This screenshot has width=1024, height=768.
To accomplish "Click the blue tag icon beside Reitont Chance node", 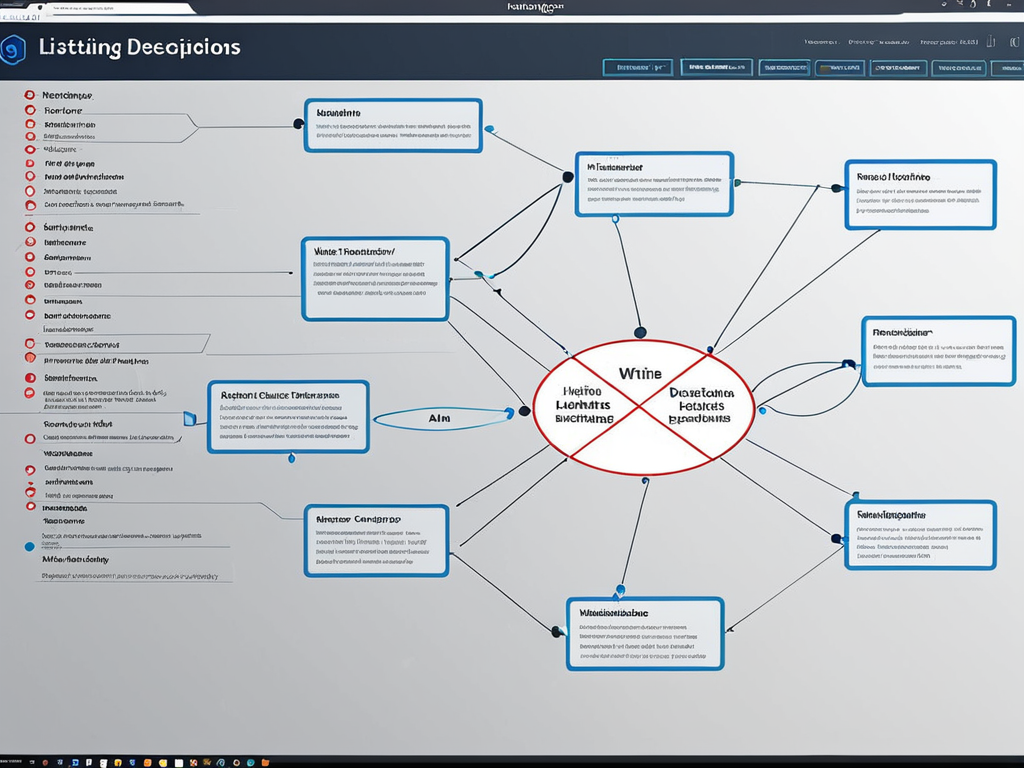I will pyautogui.click(x=189, y=418).
